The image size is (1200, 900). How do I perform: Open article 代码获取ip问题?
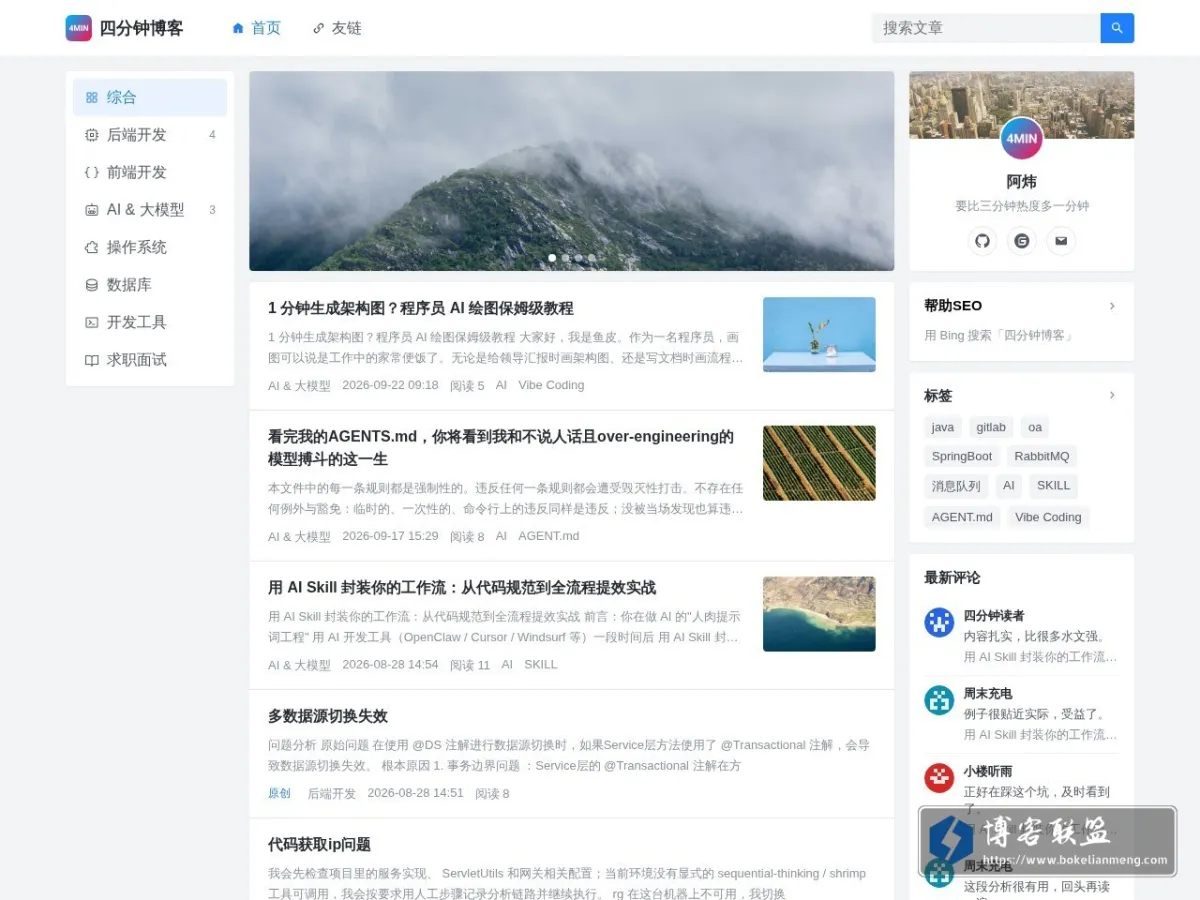[x=320, y=845]
